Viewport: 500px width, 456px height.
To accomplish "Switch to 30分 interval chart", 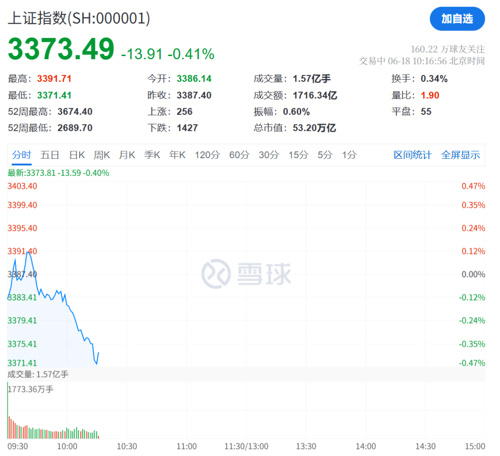I will pyautogui.click(x=269, y=155).
